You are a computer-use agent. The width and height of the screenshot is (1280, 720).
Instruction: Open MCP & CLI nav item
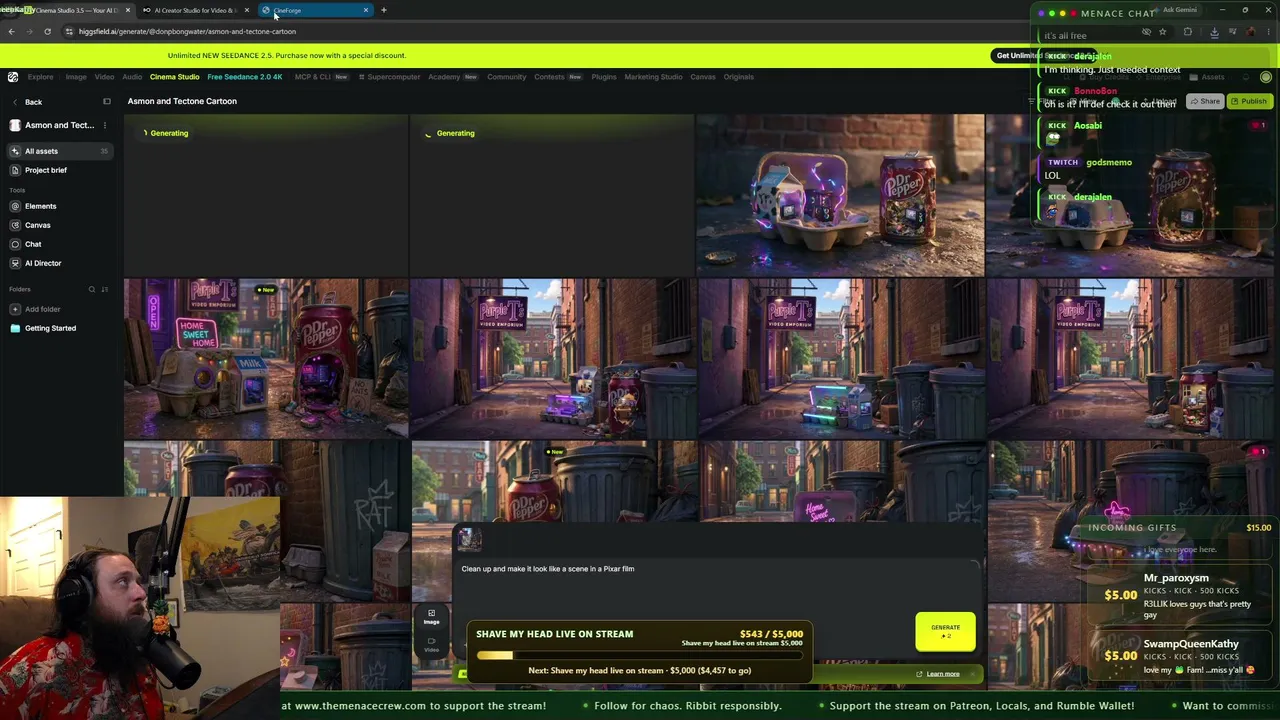(x=321, y=77)
